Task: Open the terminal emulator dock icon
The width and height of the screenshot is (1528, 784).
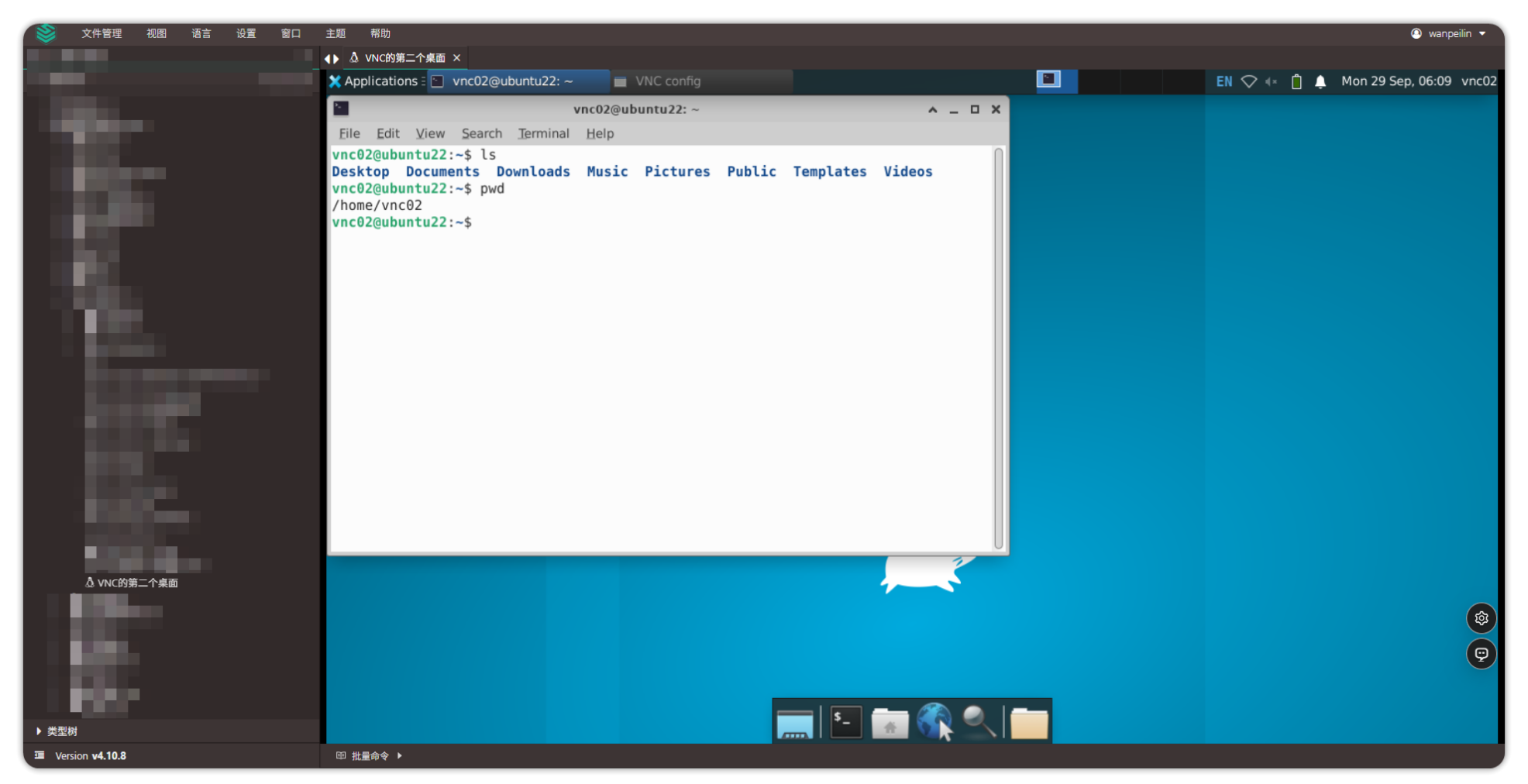Action: point(845,722)
